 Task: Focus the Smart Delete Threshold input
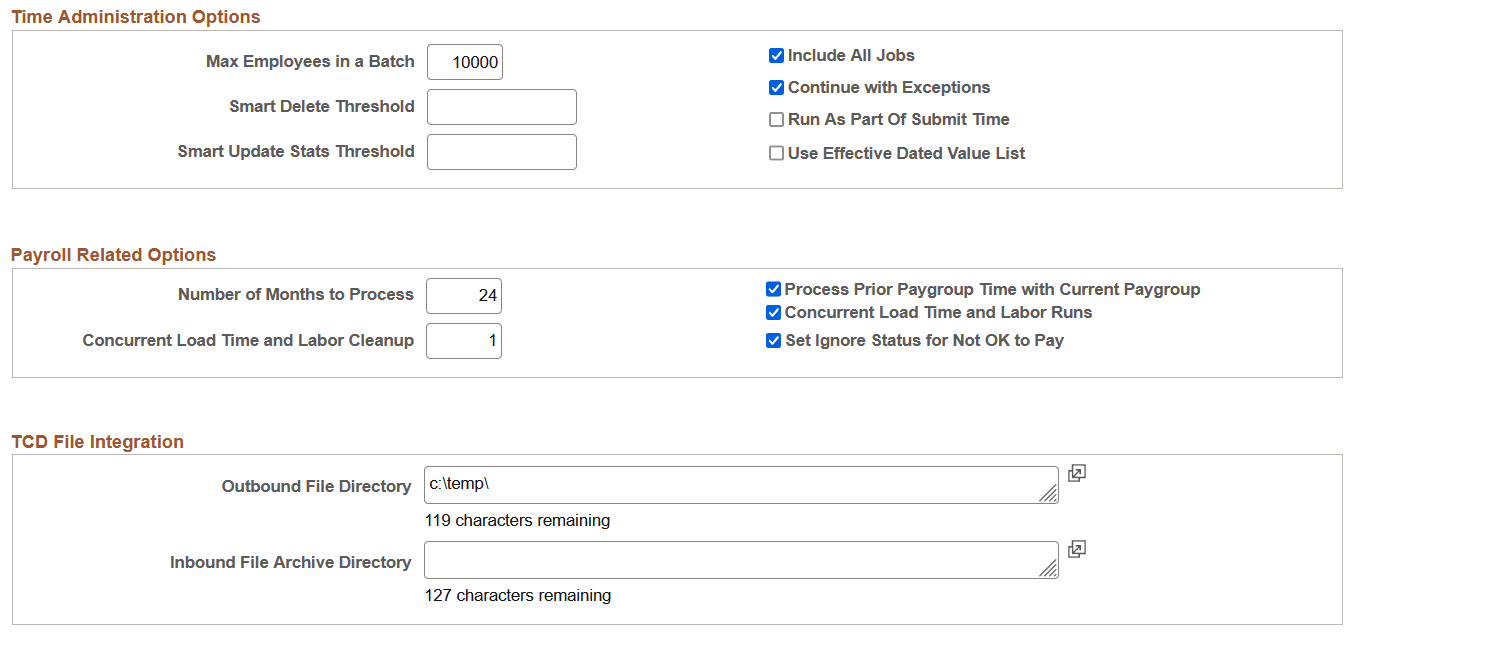point(501,107)
